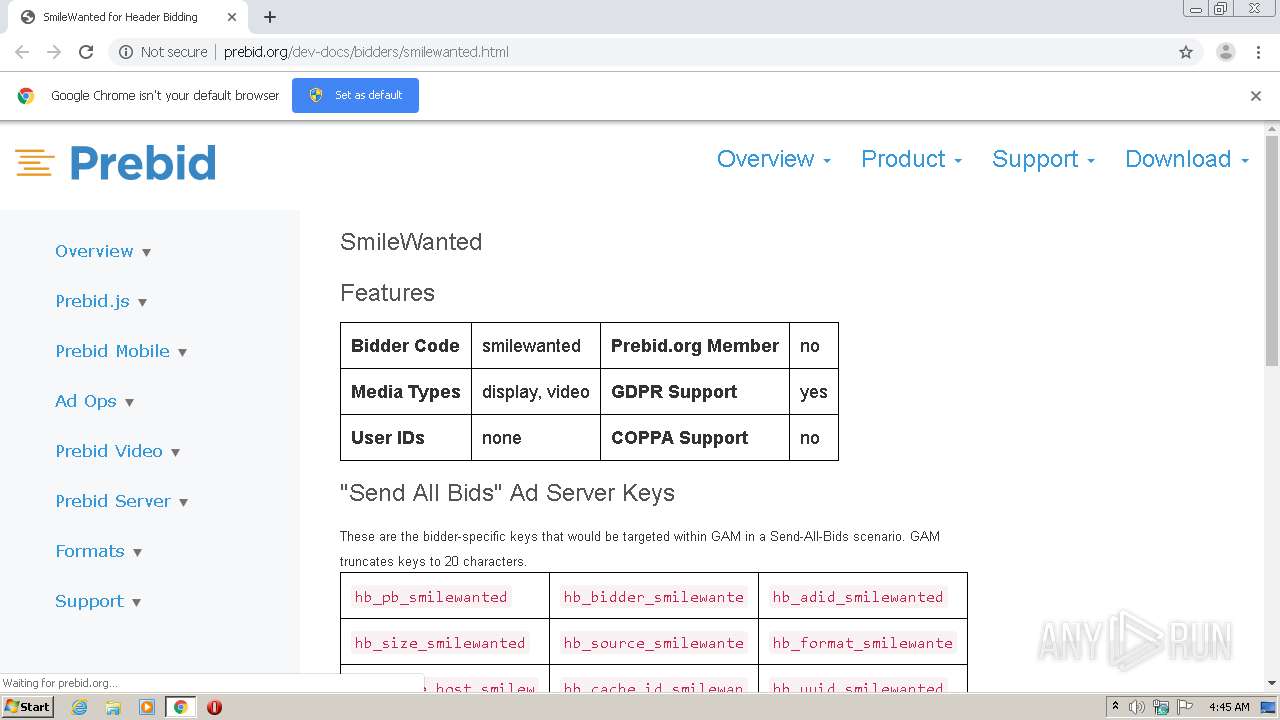Viewport: 1280px width, 720px height.
Task: Expand the Product menu
Action: pos(911,159)
